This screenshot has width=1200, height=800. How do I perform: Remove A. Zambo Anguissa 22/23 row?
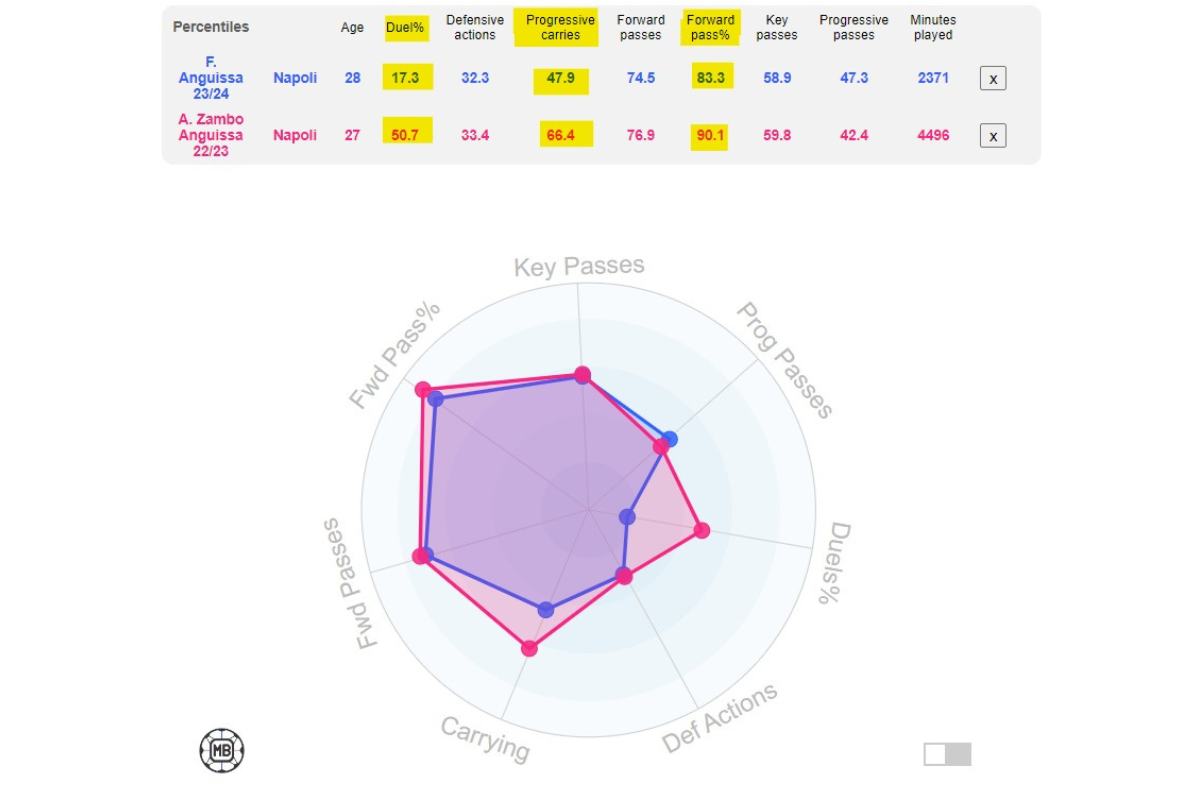pos(992,136)
